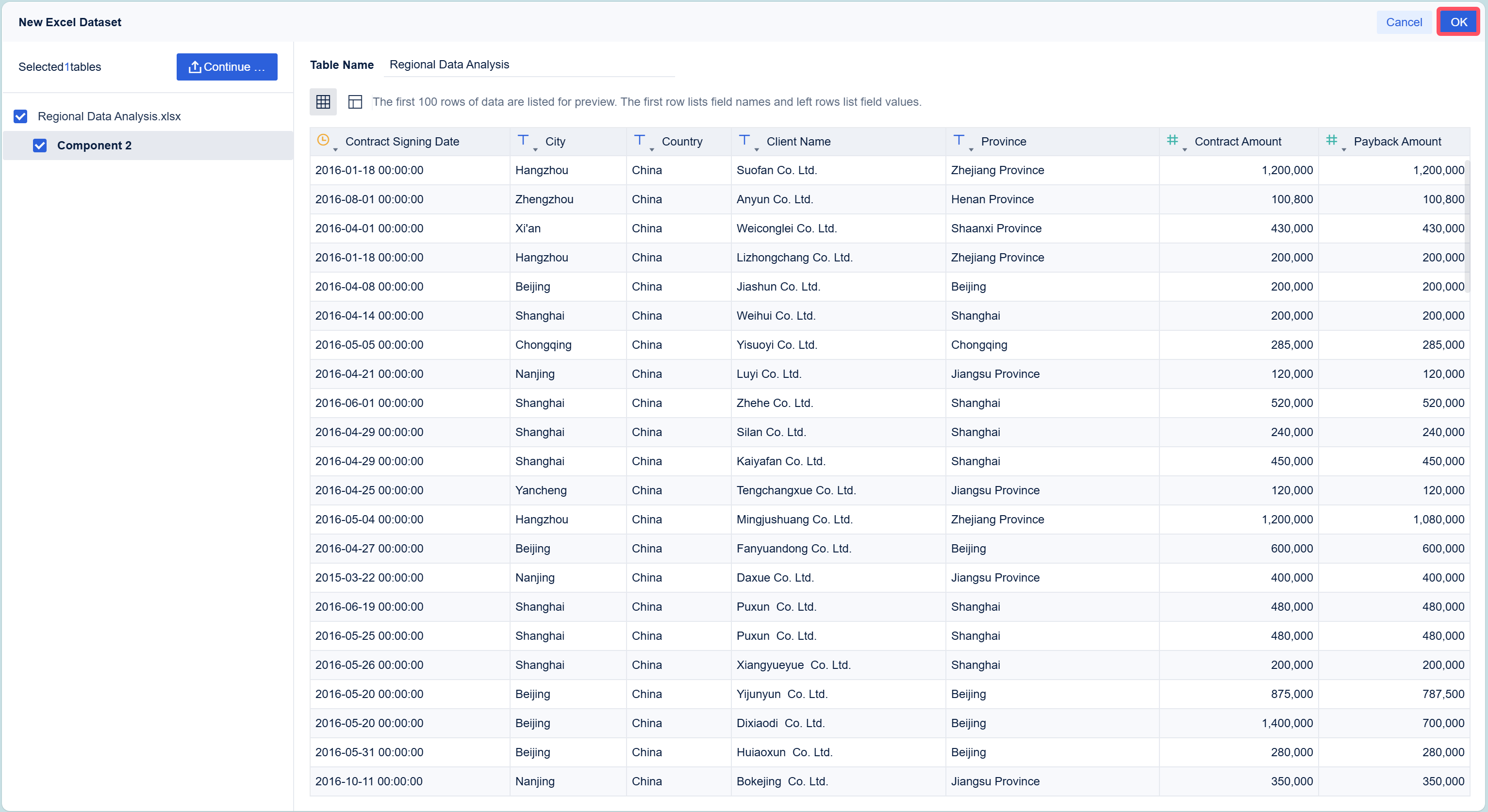1488x812 pixels.
Task: Click Province text type icon
Action: 959,140
